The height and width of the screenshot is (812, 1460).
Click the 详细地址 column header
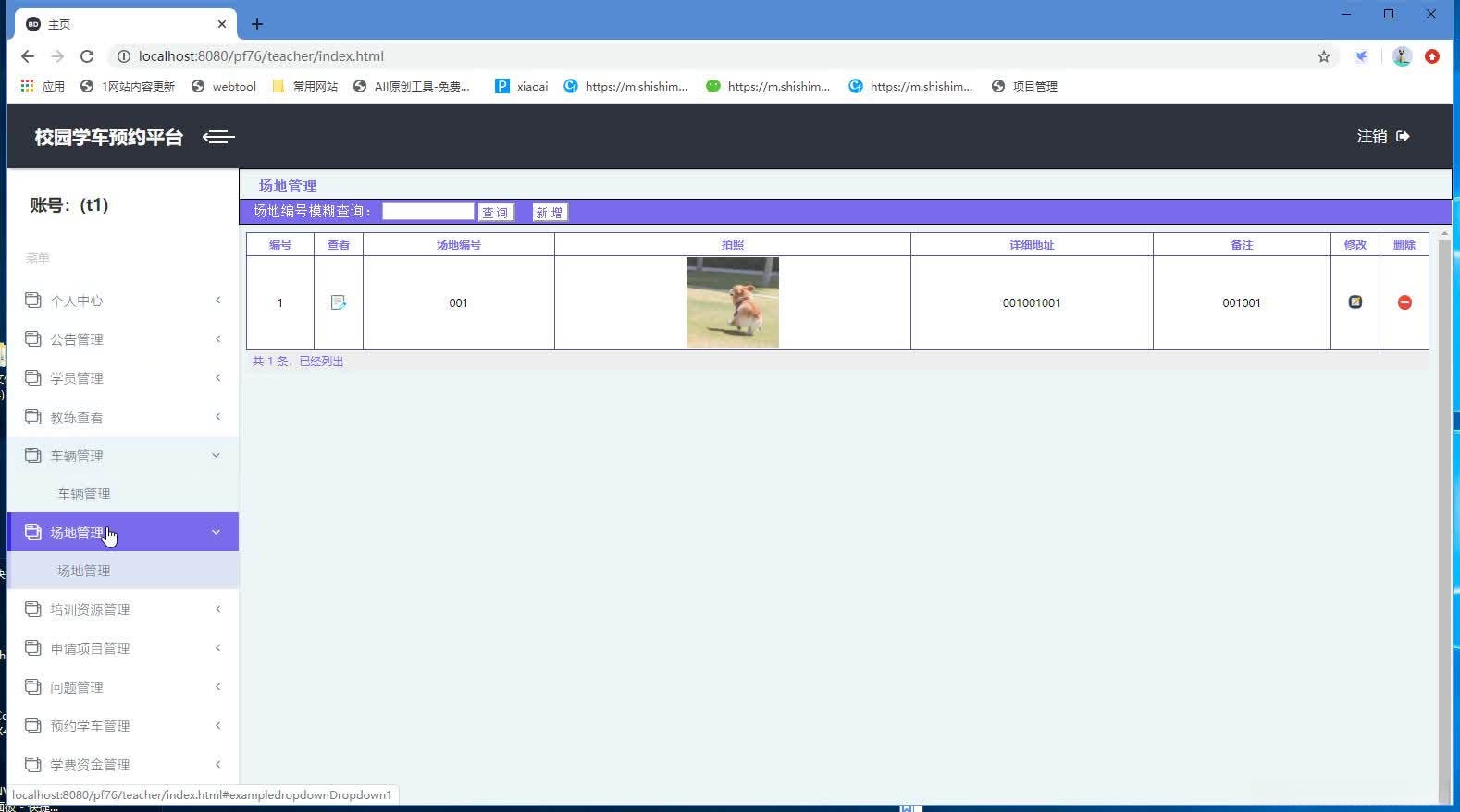(1032, 244)
